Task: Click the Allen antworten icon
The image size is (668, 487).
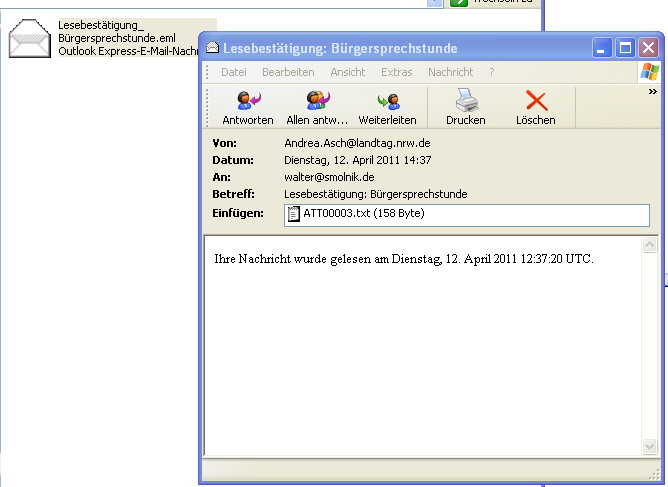Action: [x=318, y=101]
